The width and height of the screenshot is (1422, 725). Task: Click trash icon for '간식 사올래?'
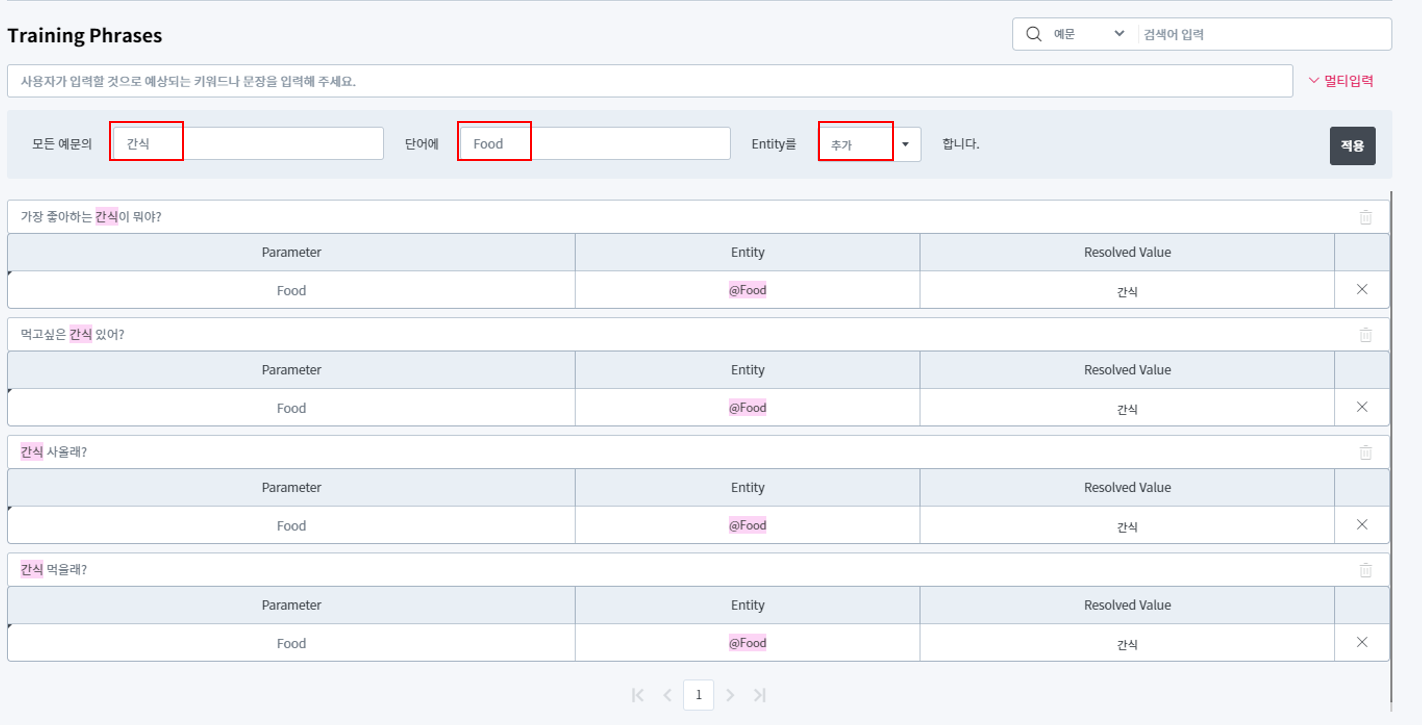(1365, 452)
